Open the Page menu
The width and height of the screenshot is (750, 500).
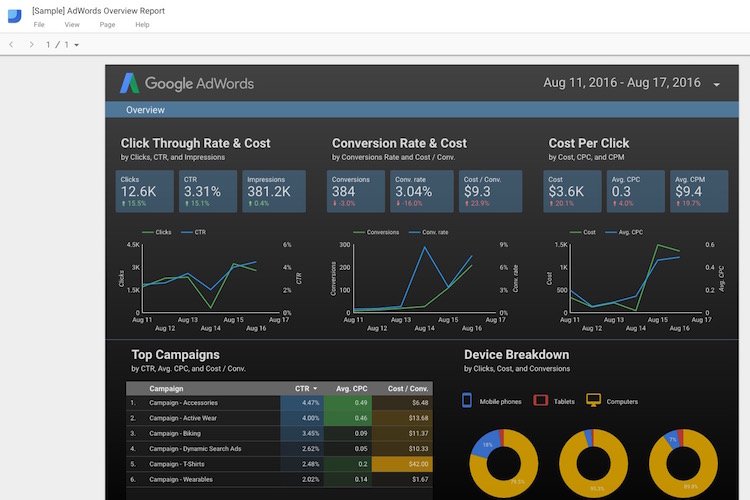107,24
